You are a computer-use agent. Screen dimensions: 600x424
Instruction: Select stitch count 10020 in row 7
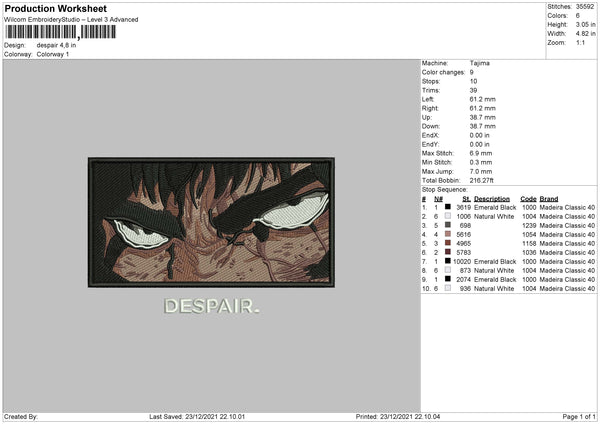[x=462, y=262]
